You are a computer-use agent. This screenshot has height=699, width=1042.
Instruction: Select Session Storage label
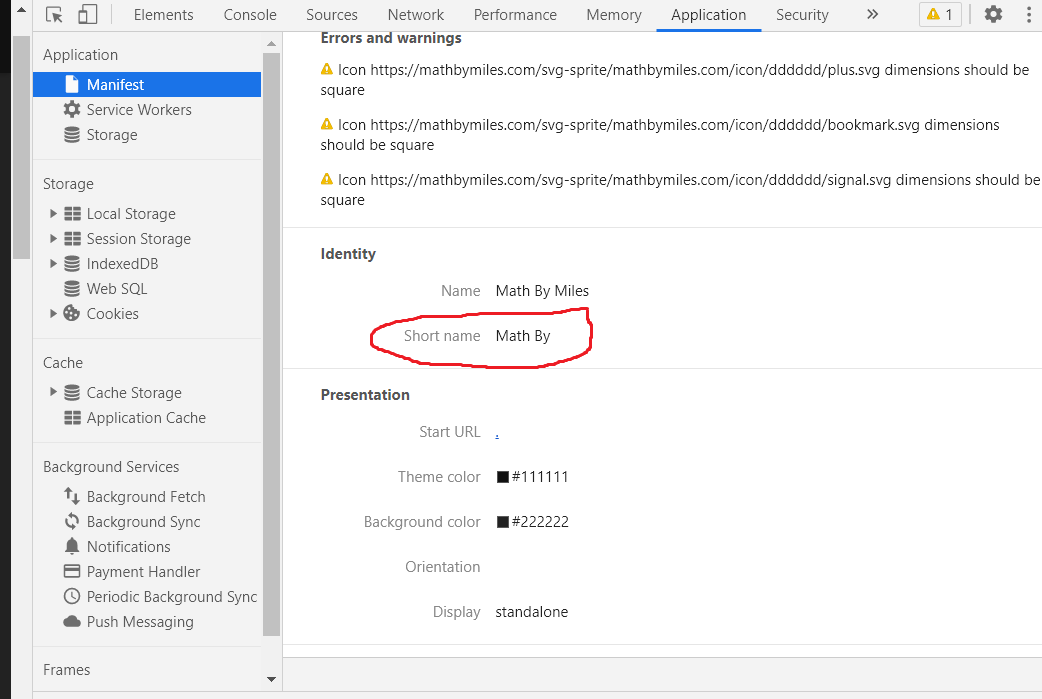point(138,239)
